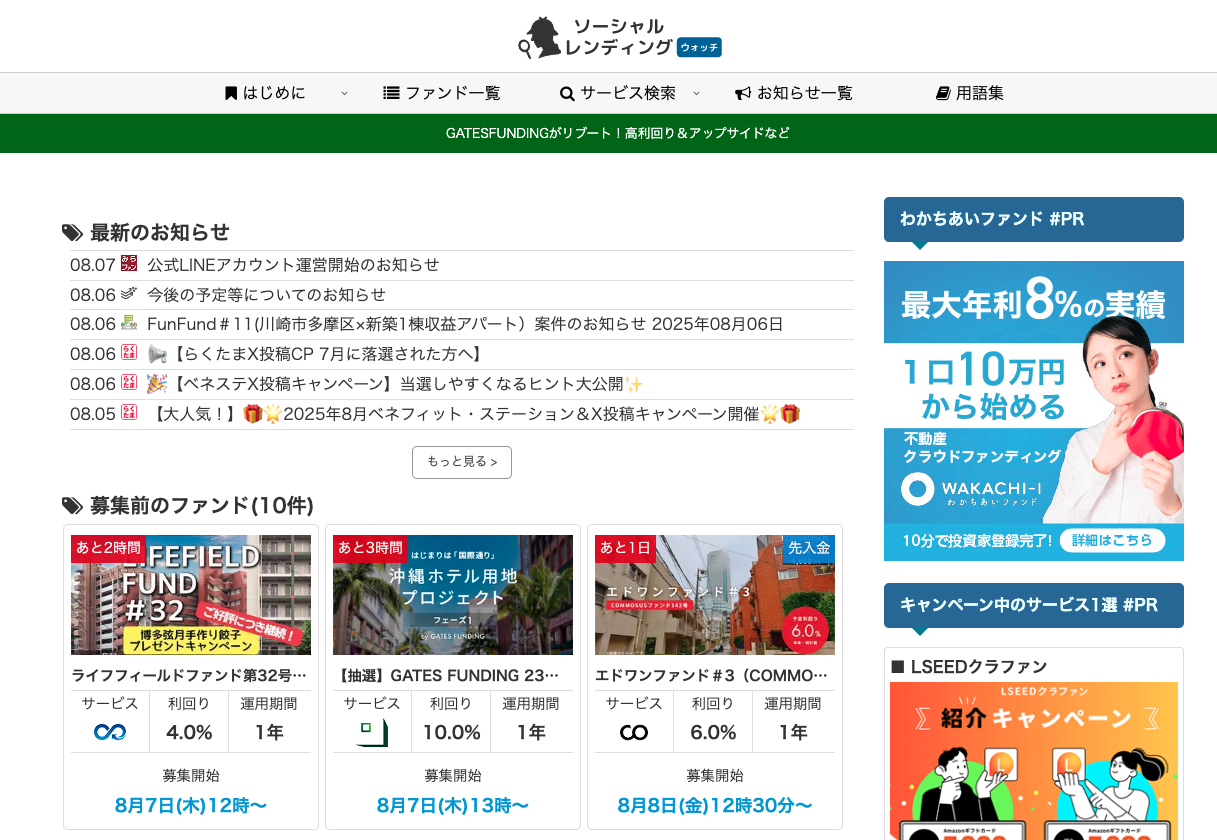This screenshot has width=1217, height=840.
Task: Click the わかちあいファンド #PR sidebar heading
Action: click(1034, 219)
